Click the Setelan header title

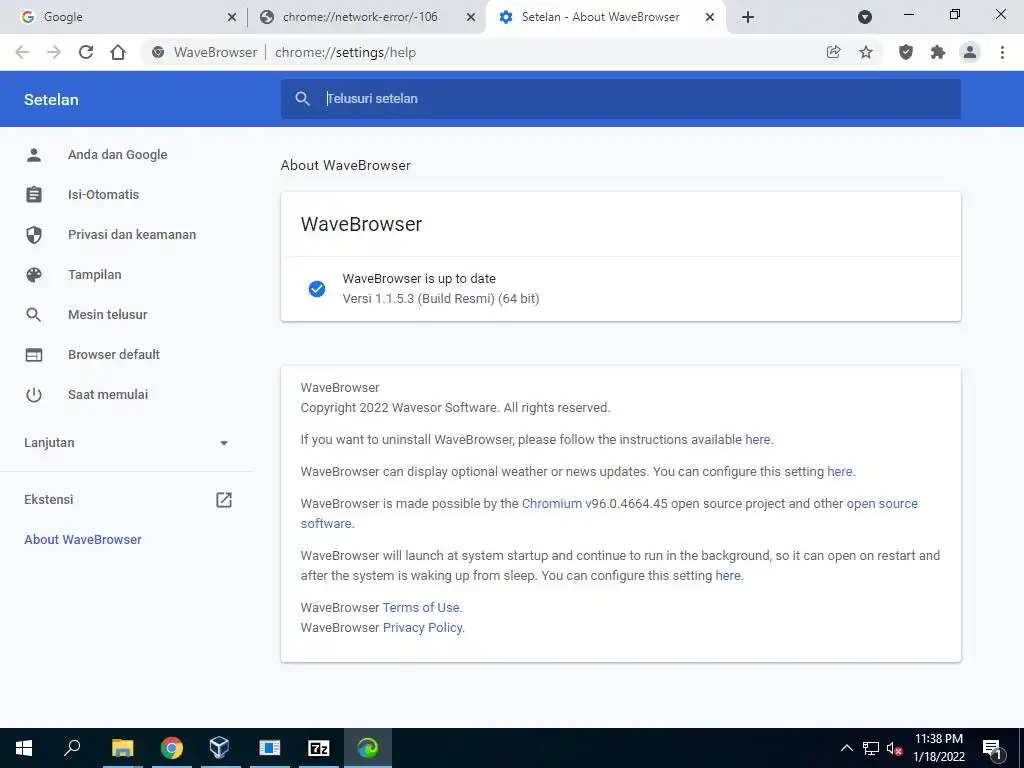(51, 99)
